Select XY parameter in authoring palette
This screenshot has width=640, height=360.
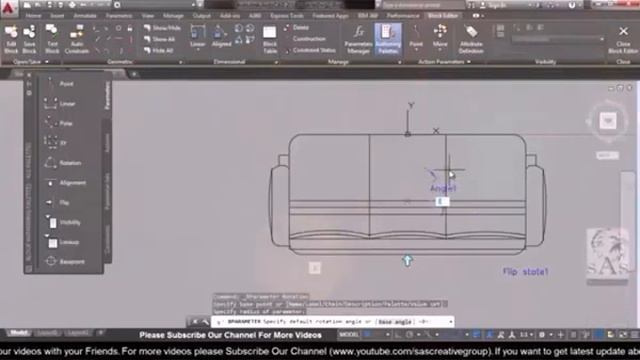pyautogui.click(x=56, y=143)
